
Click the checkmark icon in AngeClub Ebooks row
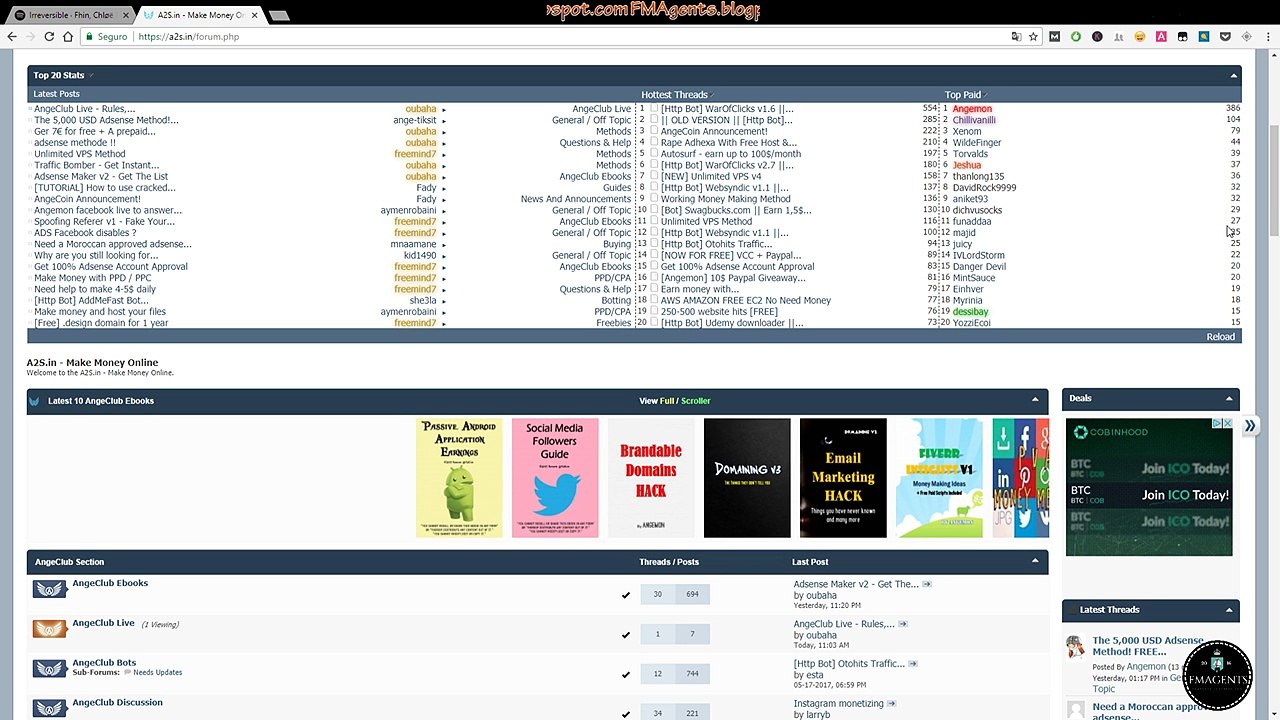pyautogui.click(x=626, y=595)
